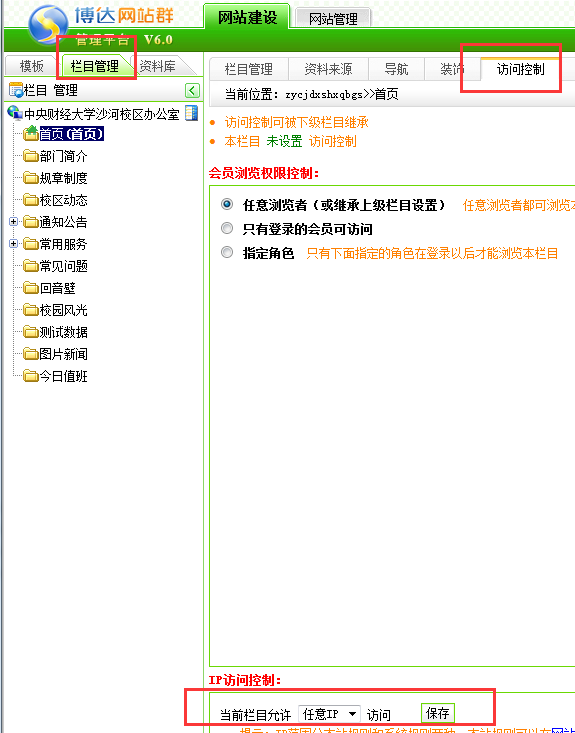Select 只有登录的会员可访问 radio option

pos(227,228)
